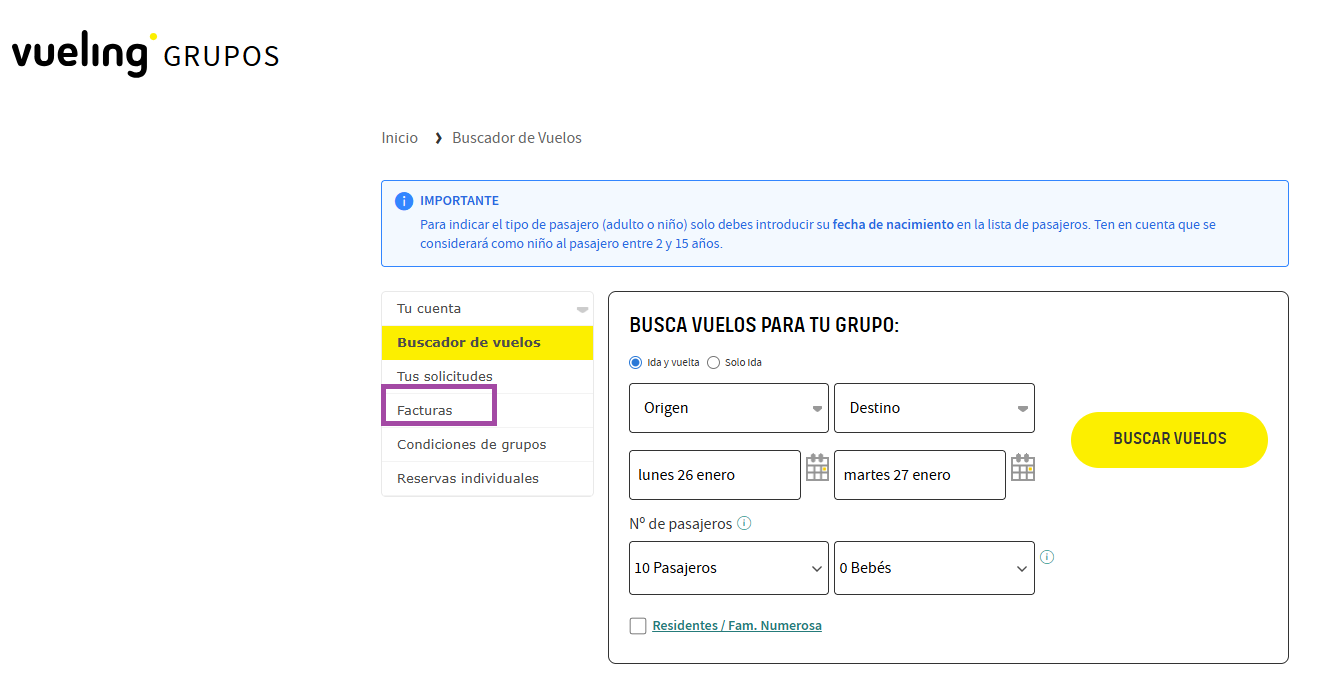The image size is (1317, 688).
Task: Expand the 10 Pasajeros dropdown
Action: (728, 568)
